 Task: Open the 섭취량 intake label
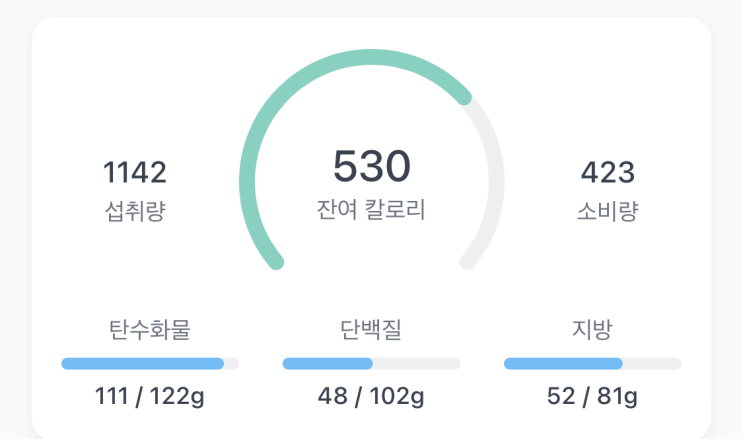tap(134, 211)
